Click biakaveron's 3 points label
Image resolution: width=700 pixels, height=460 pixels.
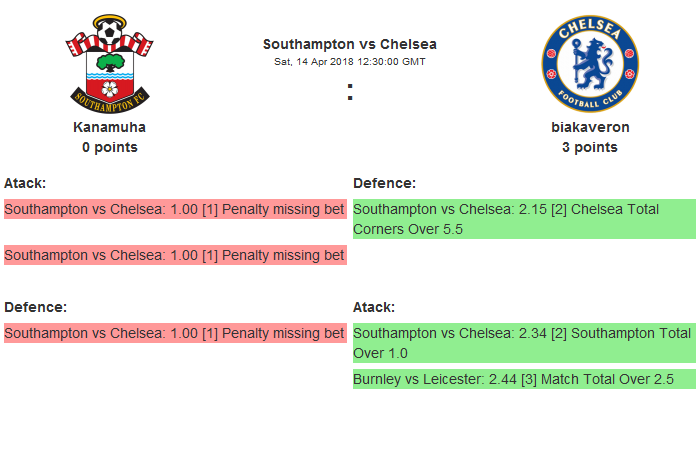click(590, 147)
